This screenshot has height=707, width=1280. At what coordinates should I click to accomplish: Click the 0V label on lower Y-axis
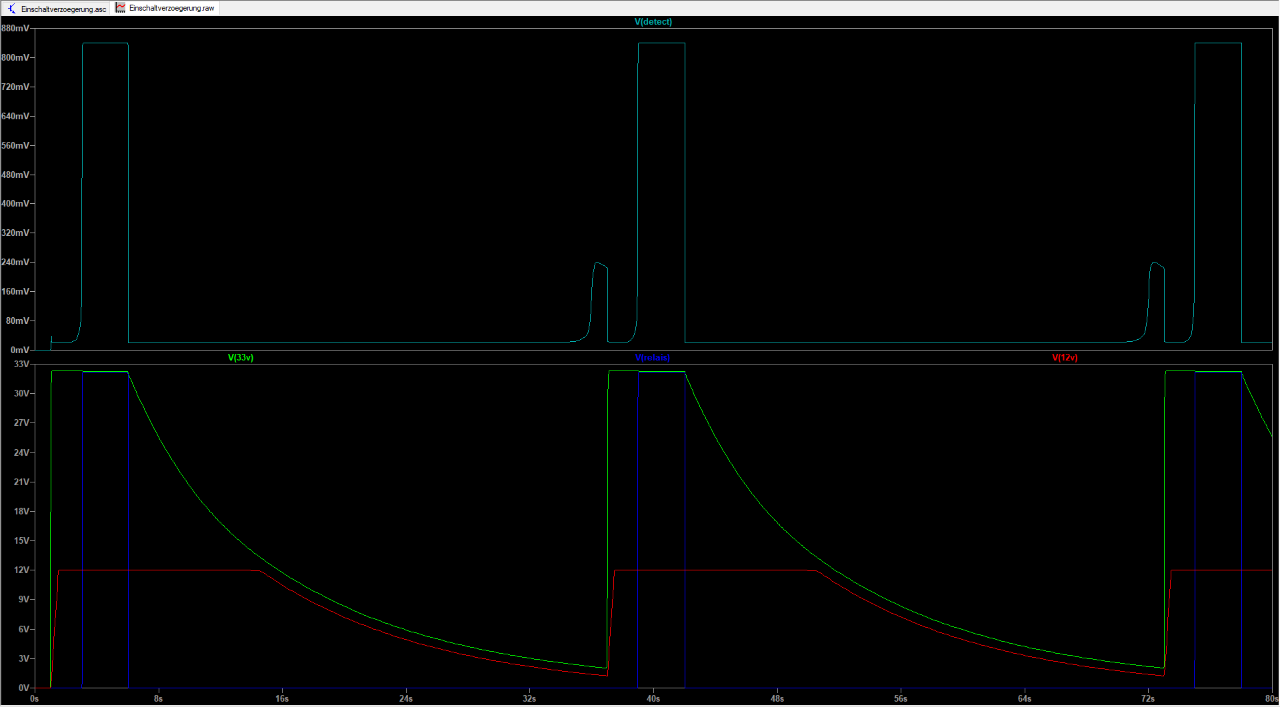point(24,688)
